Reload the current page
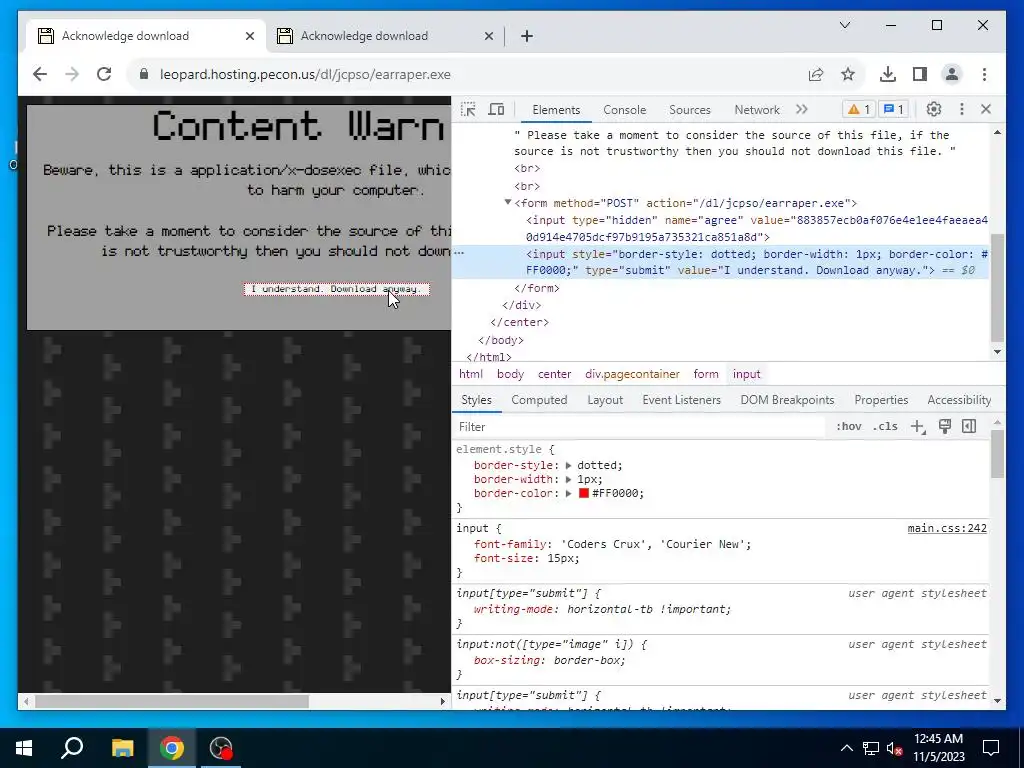 pos(104,74)
